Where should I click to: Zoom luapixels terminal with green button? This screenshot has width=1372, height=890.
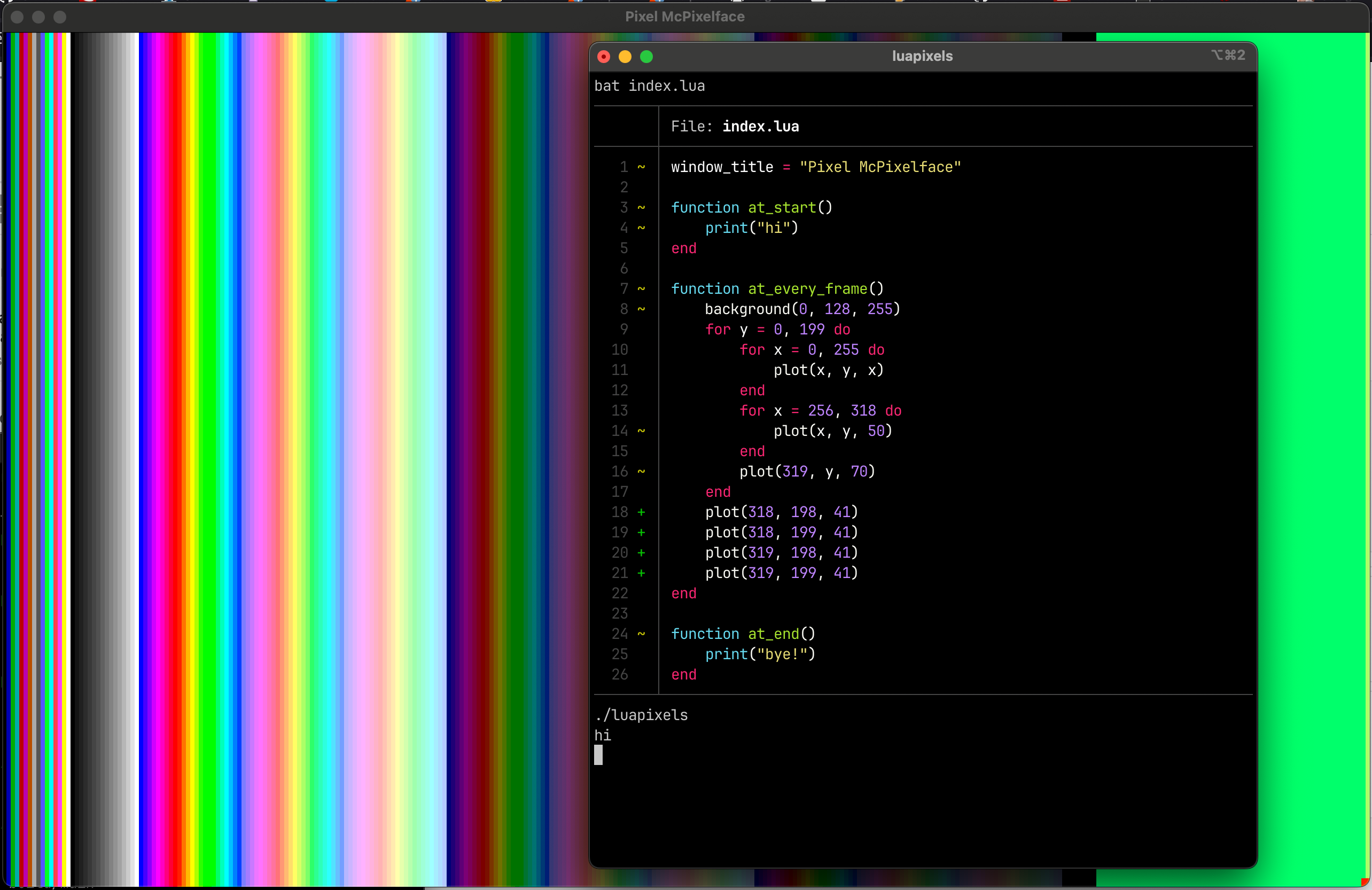pyautogui.click(x=646, y=57)
